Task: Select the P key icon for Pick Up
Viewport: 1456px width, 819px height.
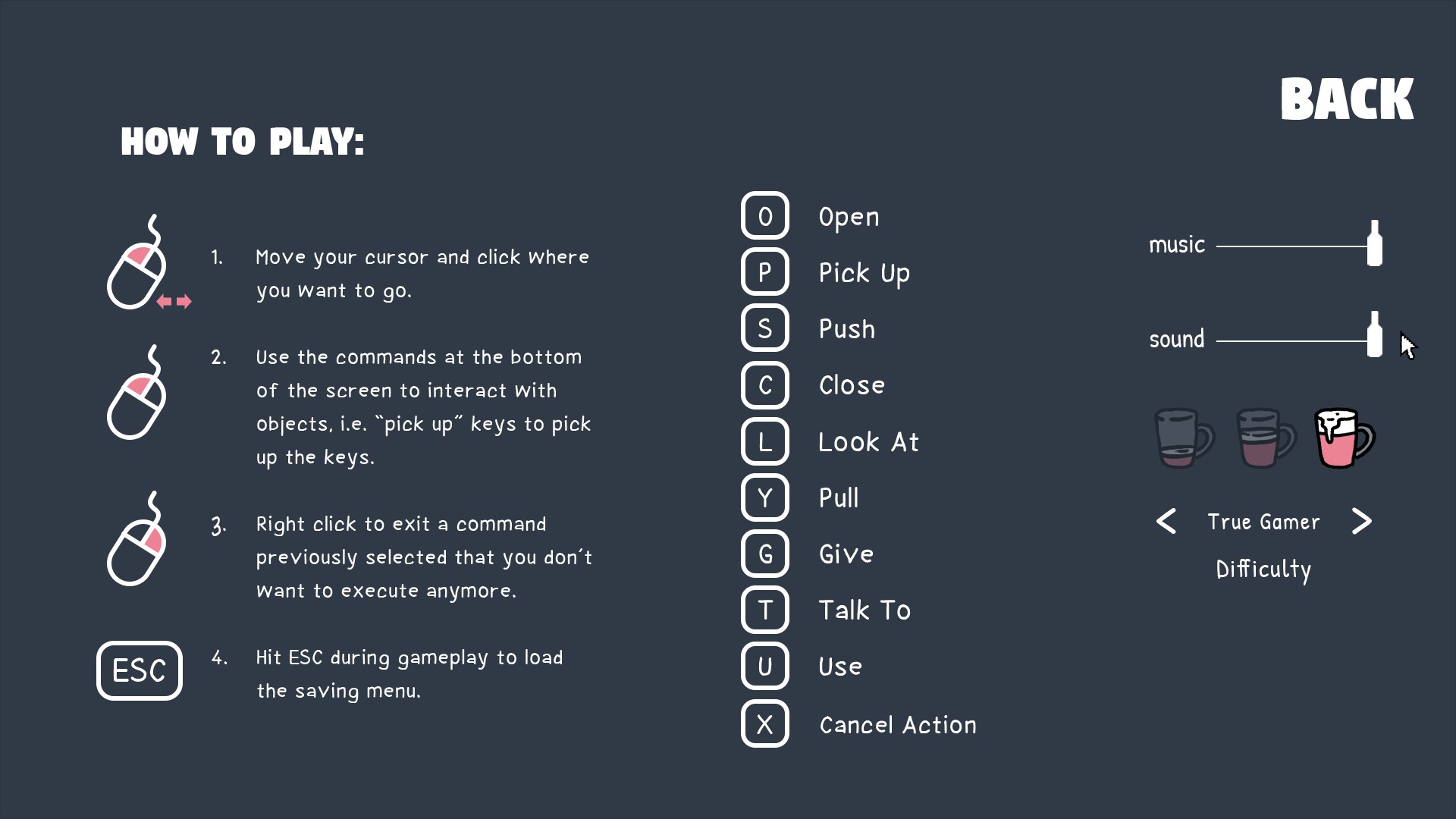Action: tap(764, 272)
